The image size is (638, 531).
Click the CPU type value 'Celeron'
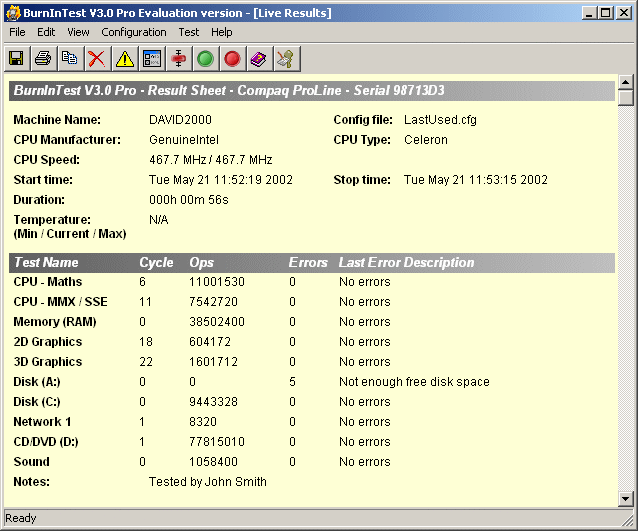(426, 140)
